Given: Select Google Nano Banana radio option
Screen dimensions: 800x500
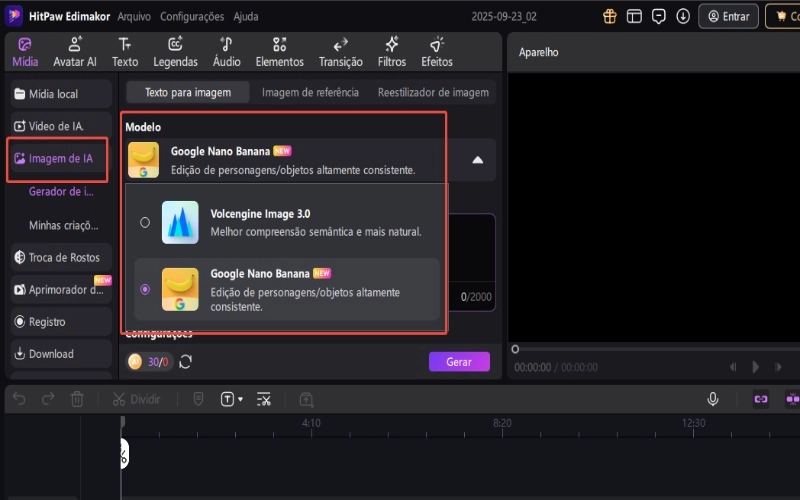Looking at the screenshot, I should pyautogui.click(x=146, y=289).
